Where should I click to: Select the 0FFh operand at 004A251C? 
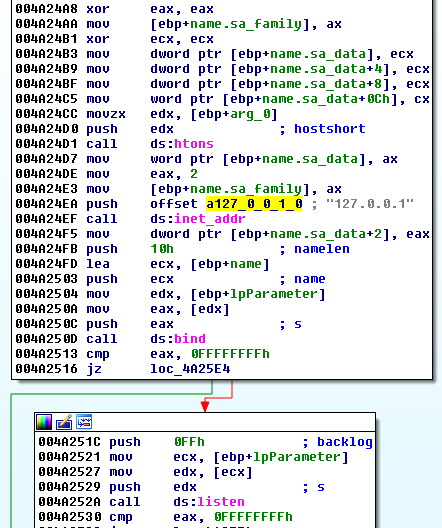pos(189,442)
